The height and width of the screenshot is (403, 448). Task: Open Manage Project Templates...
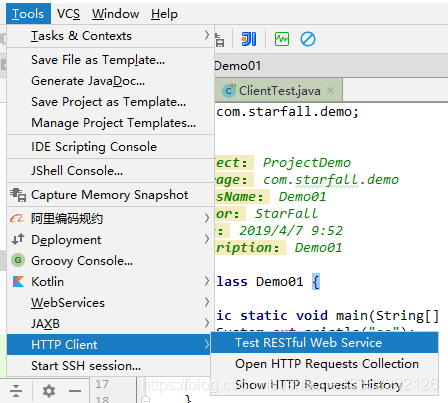click(x=110, y=123)
